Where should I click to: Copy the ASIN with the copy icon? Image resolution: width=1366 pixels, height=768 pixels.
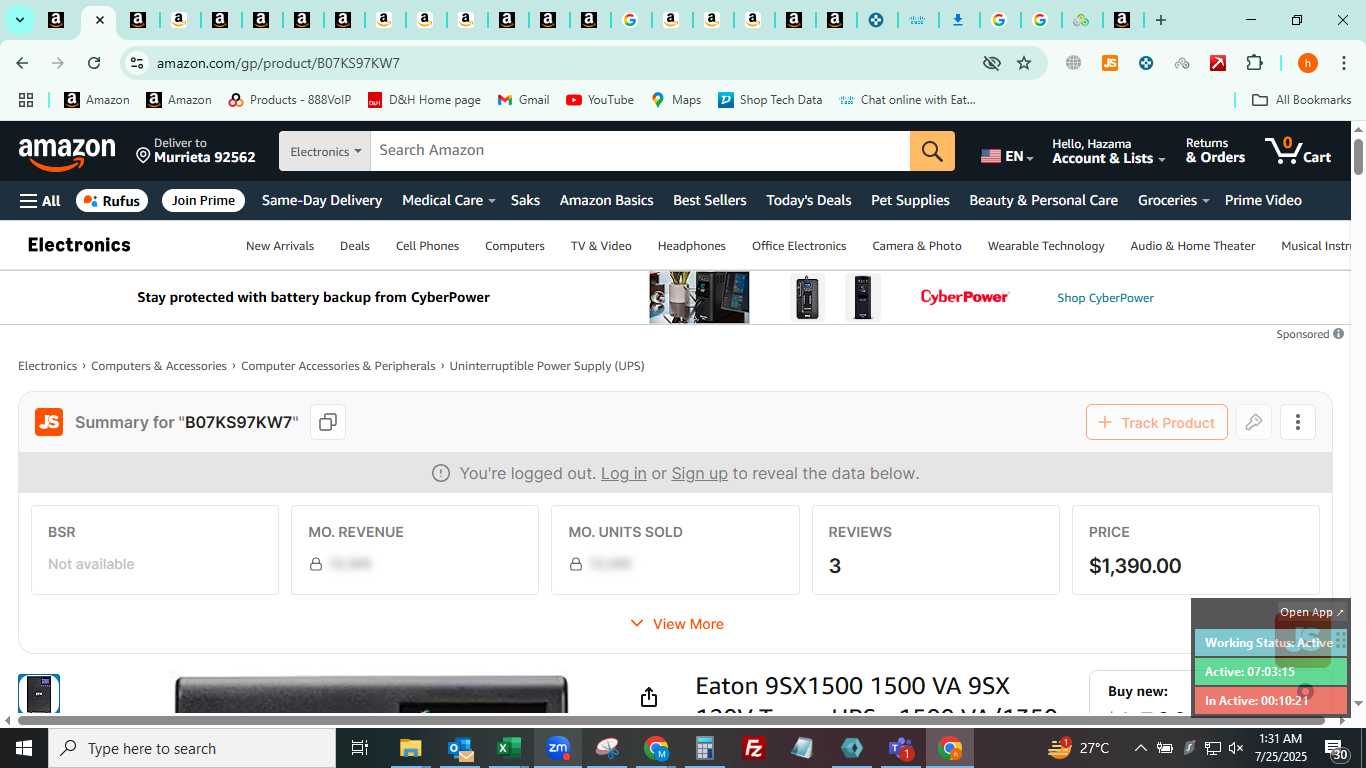tap(327, 422)
